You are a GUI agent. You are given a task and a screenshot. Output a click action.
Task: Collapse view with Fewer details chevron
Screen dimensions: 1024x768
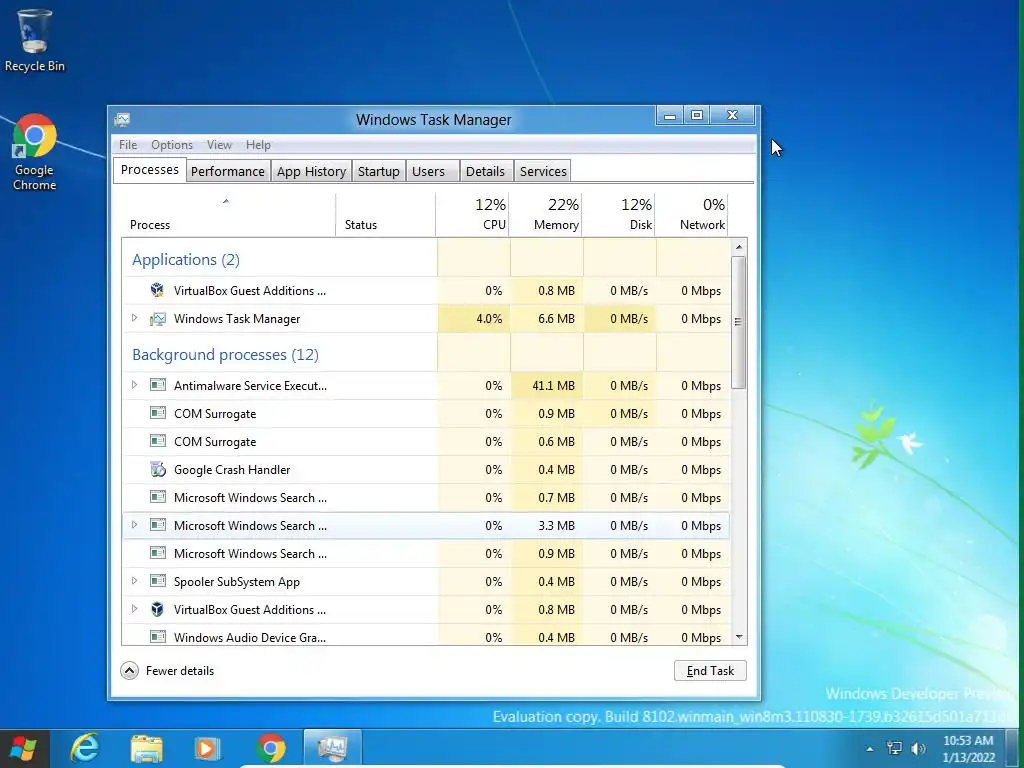click(129, 671)
